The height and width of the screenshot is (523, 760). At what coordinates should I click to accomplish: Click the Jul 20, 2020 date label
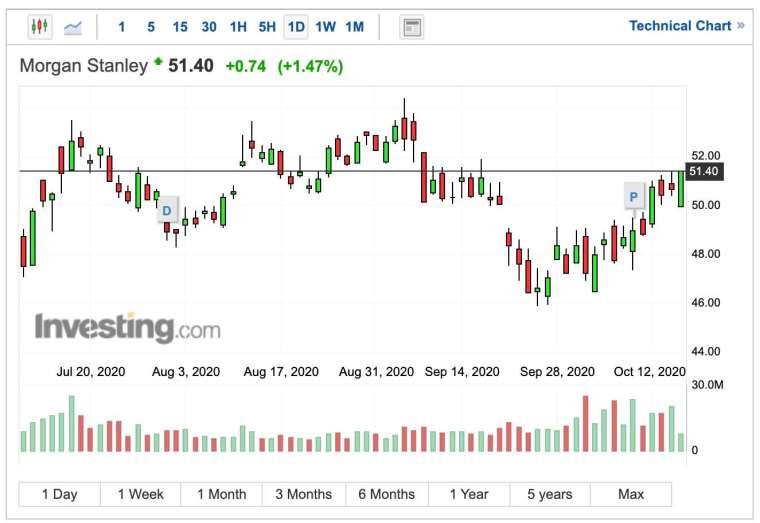[x=91, y=372]
